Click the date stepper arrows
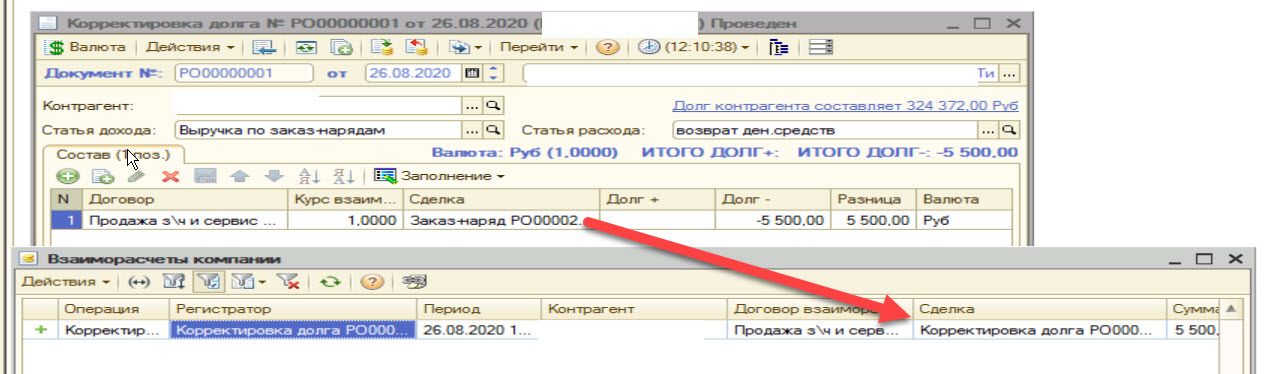Screen dimensions: 1265x374 coord(493,73)
